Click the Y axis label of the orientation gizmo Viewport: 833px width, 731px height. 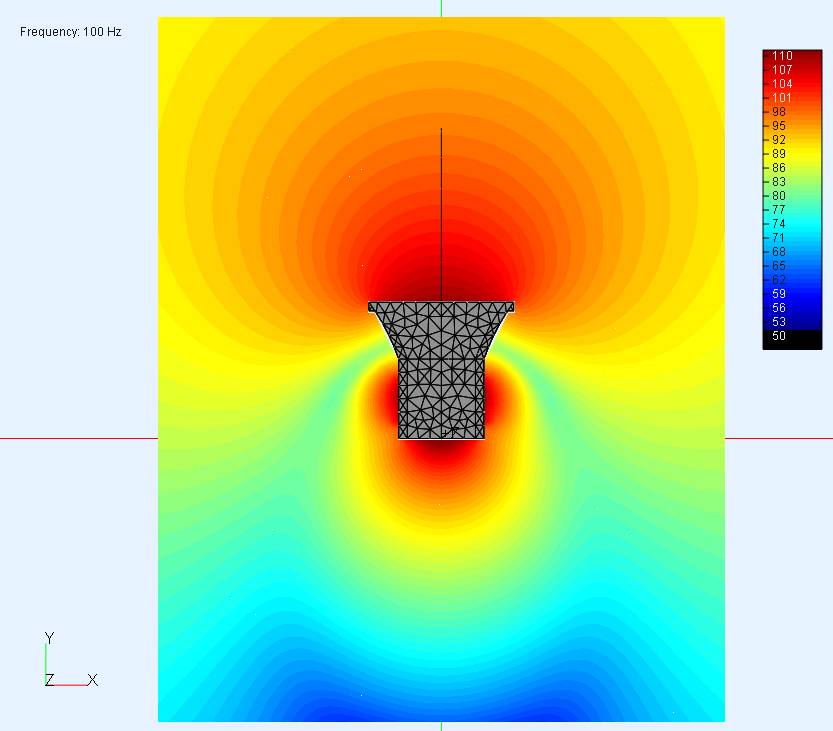point(49,638)
